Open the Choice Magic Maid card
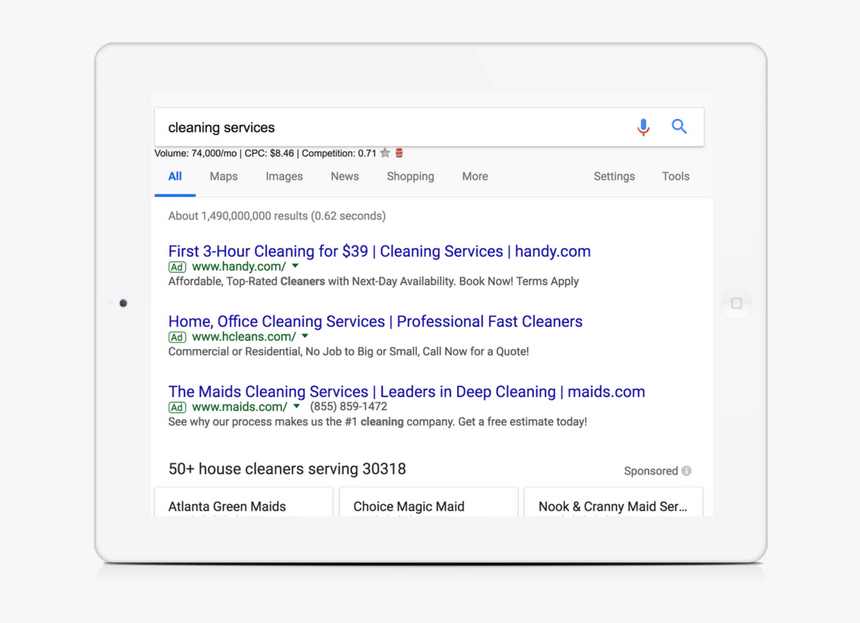Image resolution: width=860 pixels, height=623 pixels. [x=428, y=502]
